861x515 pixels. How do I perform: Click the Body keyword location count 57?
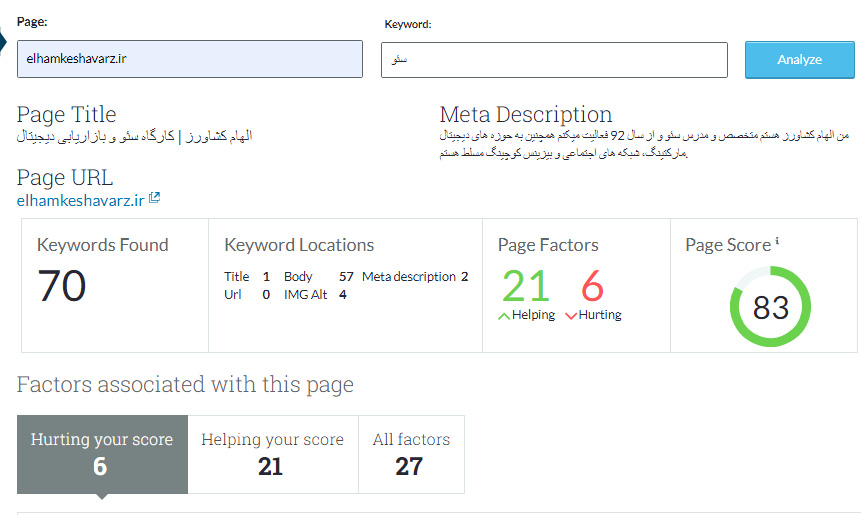click(346, 277)
